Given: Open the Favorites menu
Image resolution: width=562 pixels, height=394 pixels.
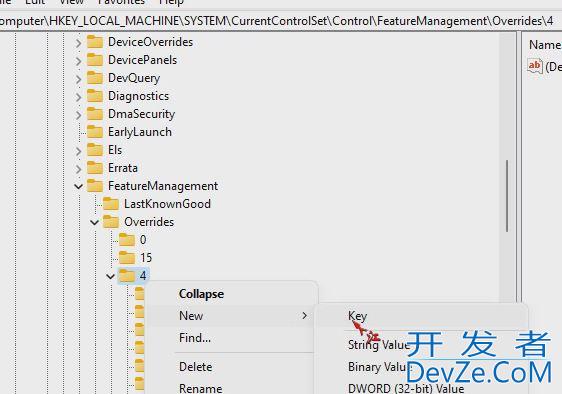Looking at the screenshot, I should pyautogui.click(x=121, y=2).
